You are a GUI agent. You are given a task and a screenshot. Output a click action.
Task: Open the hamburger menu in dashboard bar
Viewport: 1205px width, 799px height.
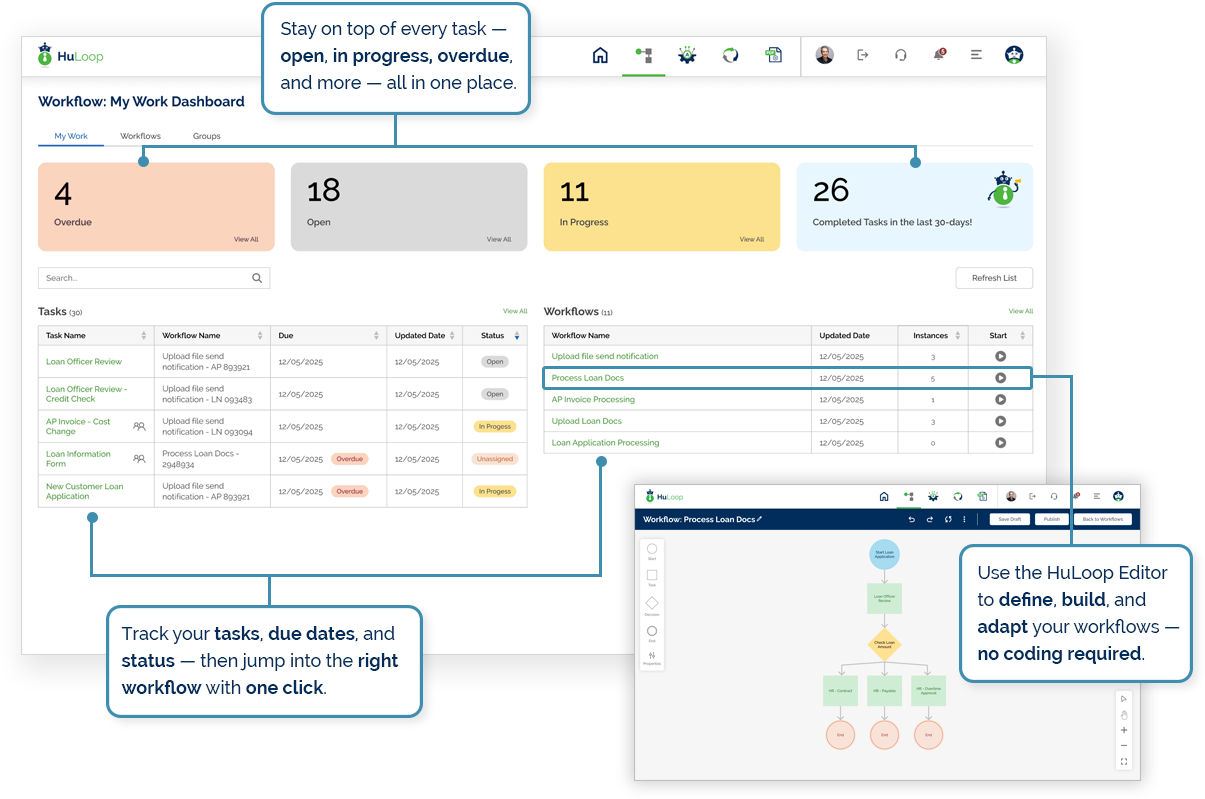[976, 56]
